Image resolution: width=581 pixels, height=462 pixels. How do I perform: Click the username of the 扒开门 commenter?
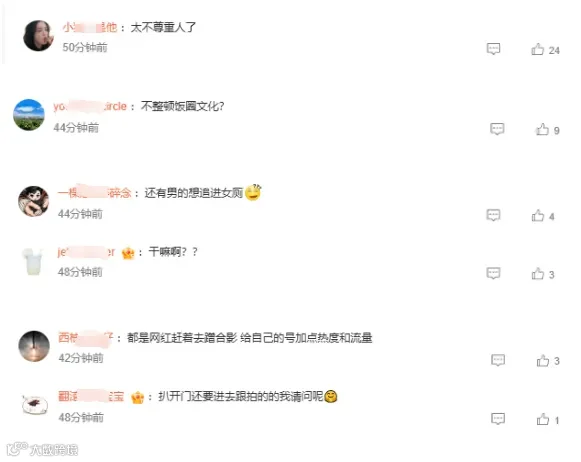click(x=91, y=396)
